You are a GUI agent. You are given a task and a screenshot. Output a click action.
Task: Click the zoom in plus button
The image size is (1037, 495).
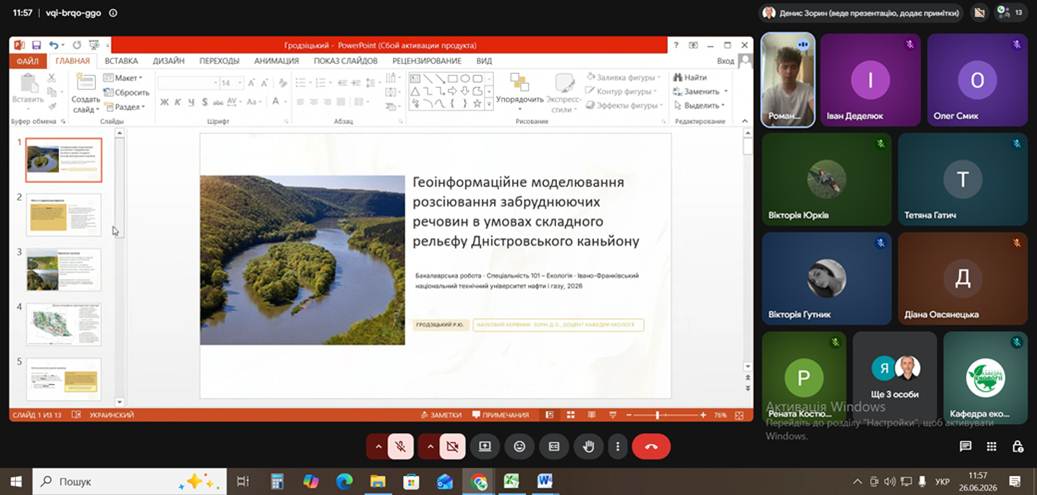coord(702,415)
